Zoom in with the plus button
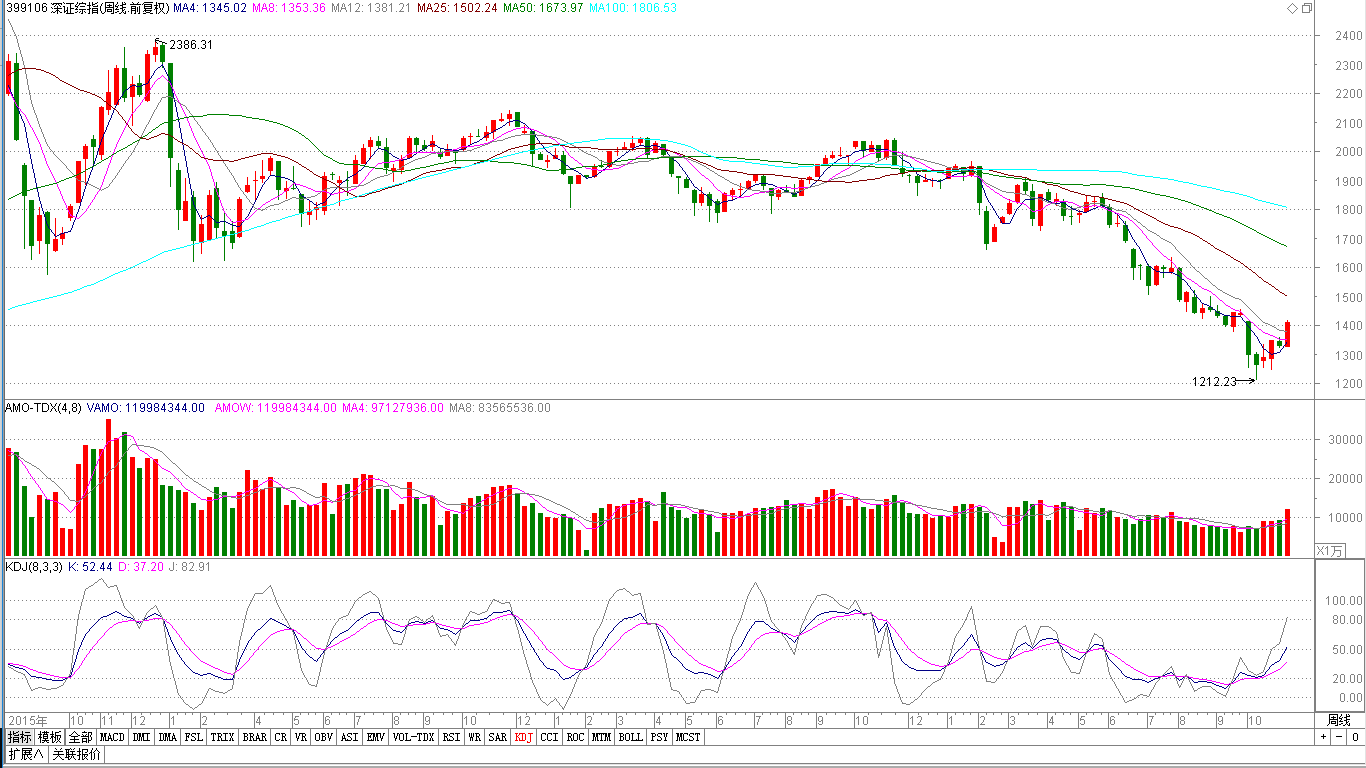This screenshot has height=768, width=1366. coord(1323,737)
